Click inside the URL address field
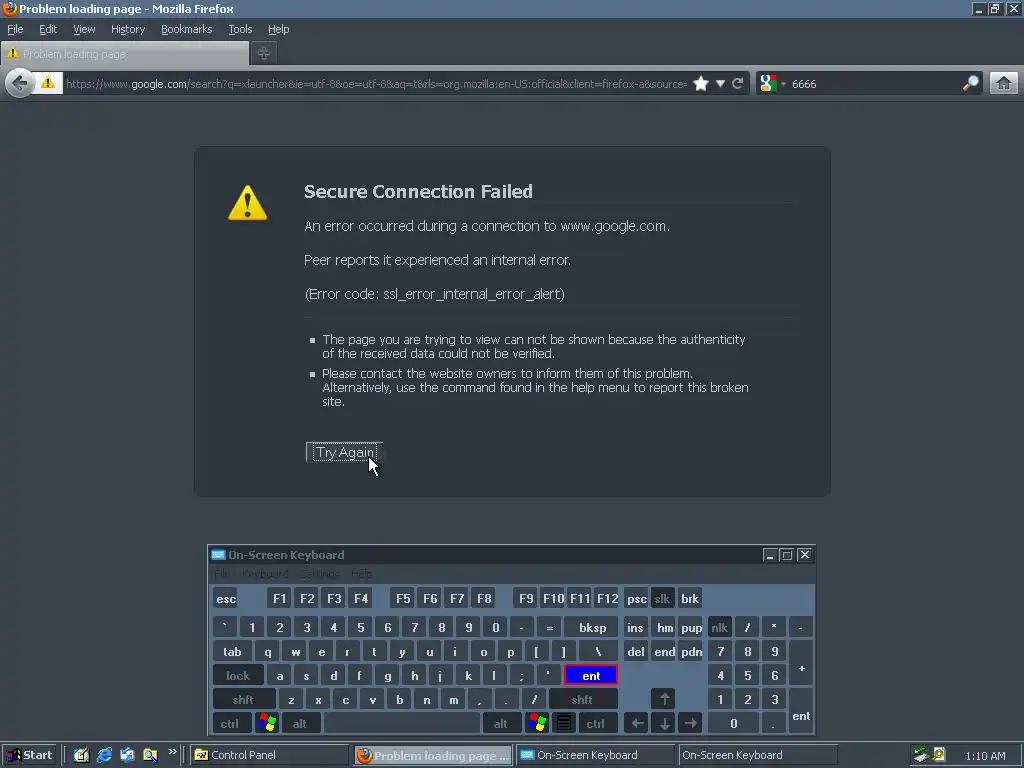This screenshot has height=768, width=1024. tap(376, 84)
